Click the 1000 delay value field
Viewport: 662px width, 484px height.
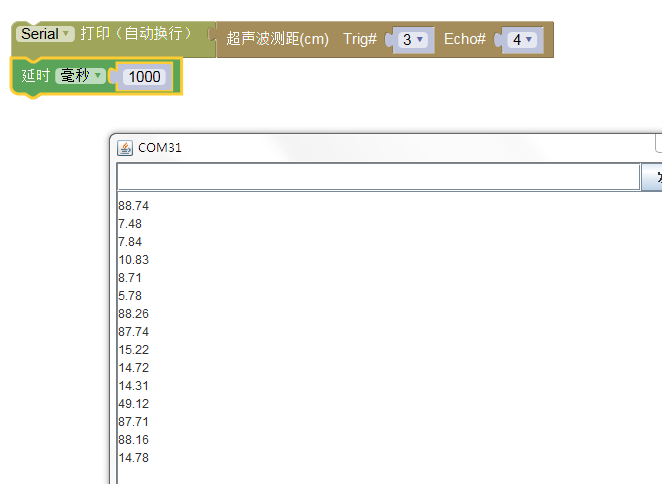pyautogui.click(x=144, y=77)
